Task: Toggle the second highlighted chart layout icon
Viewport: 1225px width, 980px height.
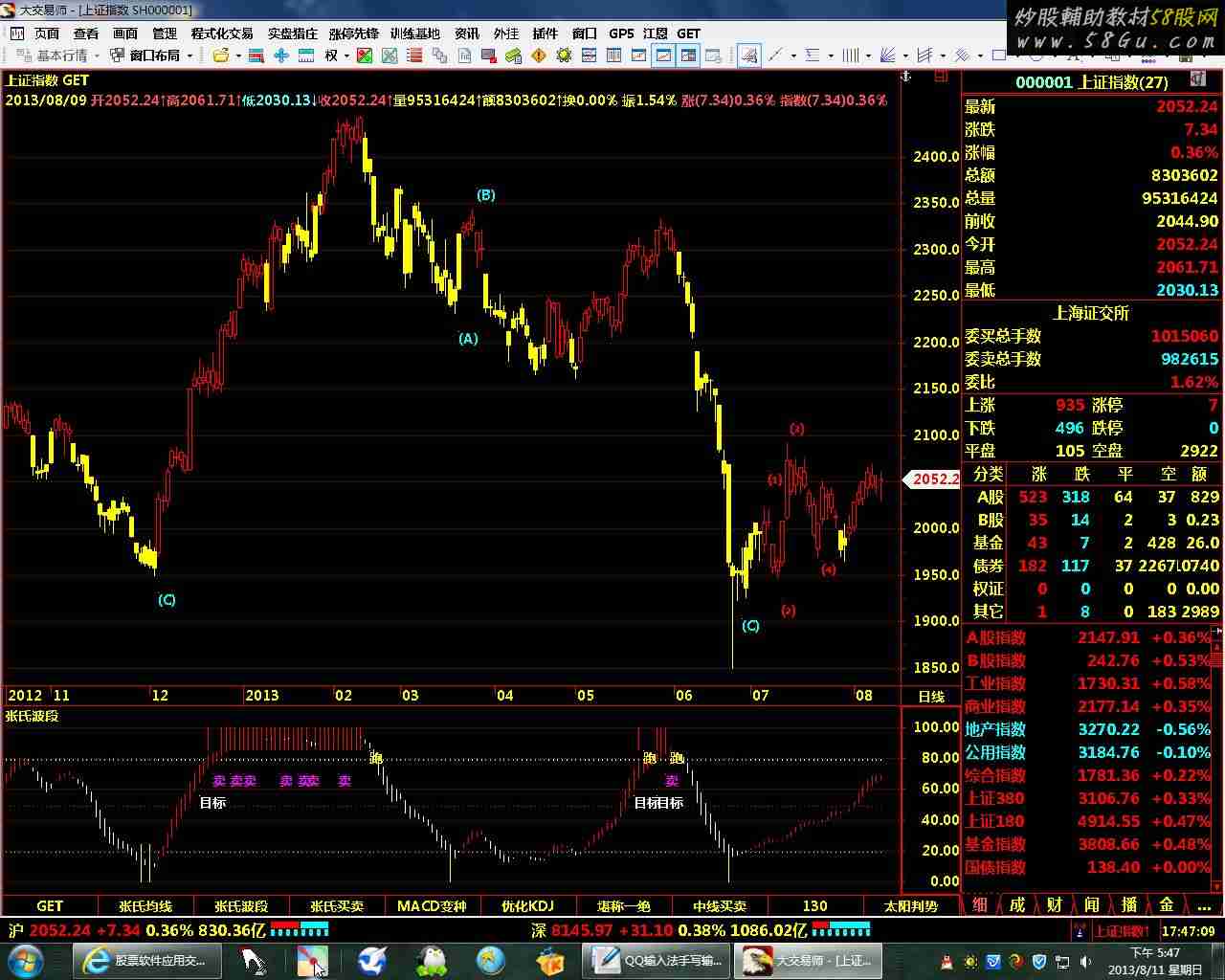Action: coord(688,56)
